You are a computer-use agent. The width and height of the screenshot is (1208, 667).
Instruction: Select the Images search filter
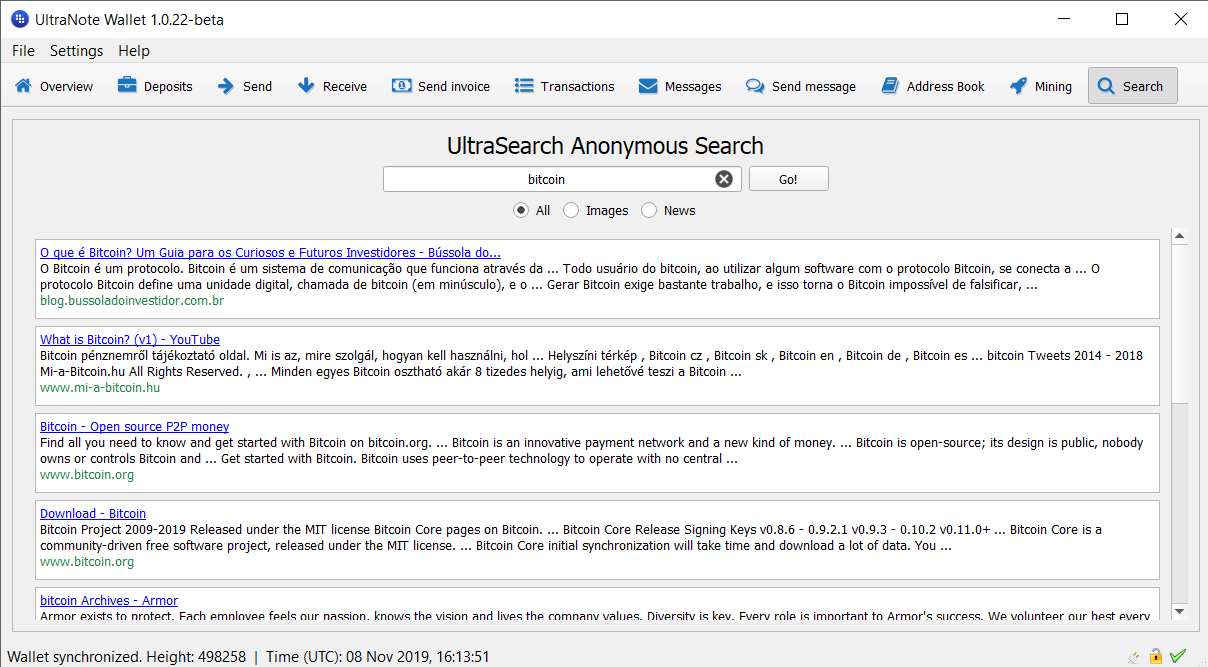(596, 210)
